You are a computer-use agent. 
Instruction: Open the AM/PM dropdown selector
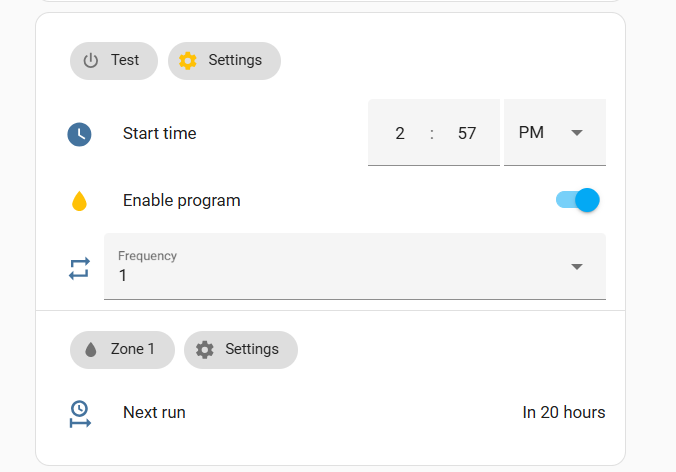pos(554,133)
